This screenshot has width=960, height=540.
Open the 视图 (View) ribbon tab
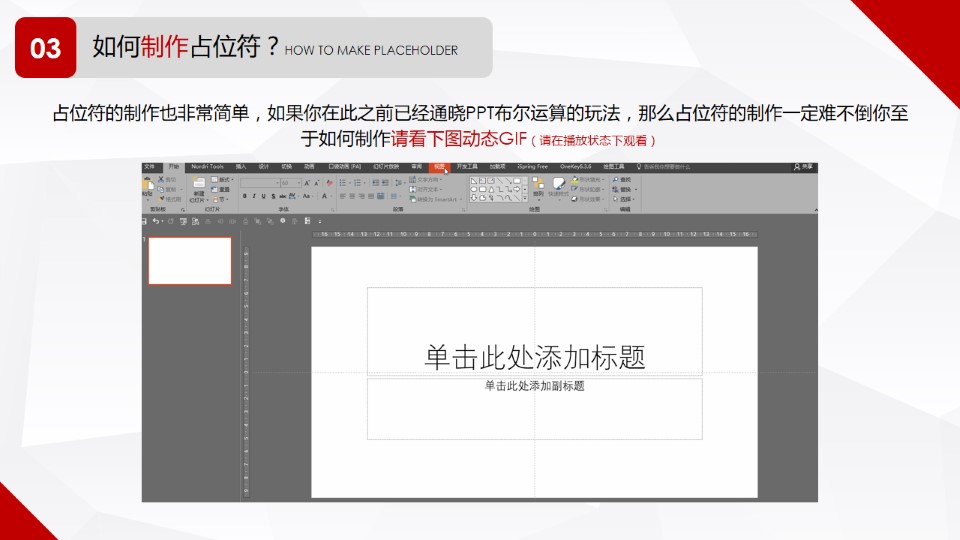click(439, 166)
